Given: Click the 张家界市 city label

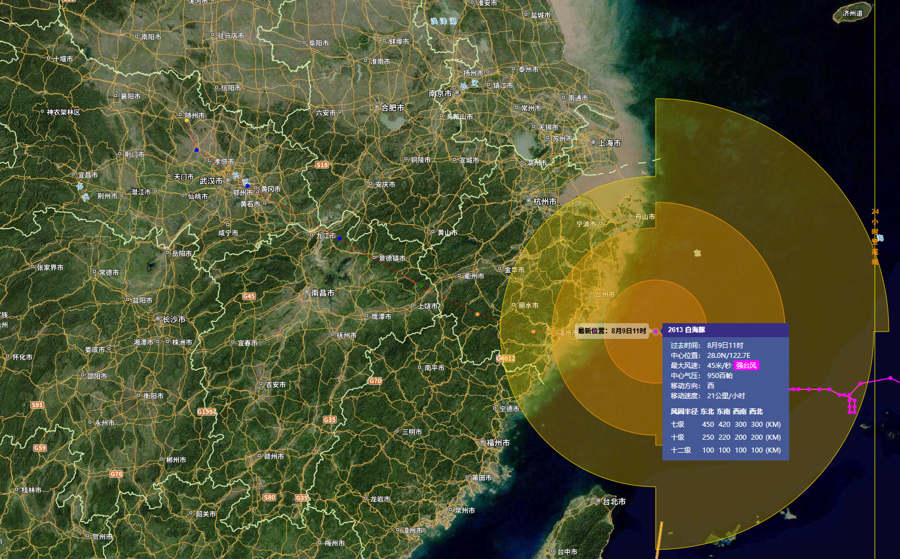Looking at the screenshot, I should tap(51, 267).
